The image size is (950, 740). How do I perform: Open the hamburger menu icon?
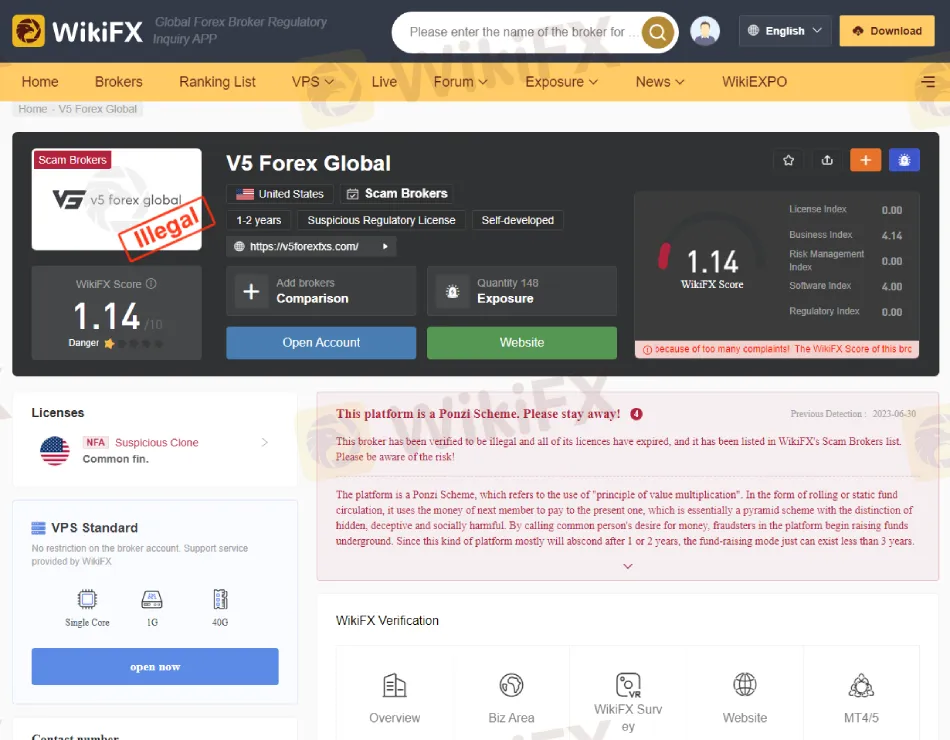coord(928,81)
